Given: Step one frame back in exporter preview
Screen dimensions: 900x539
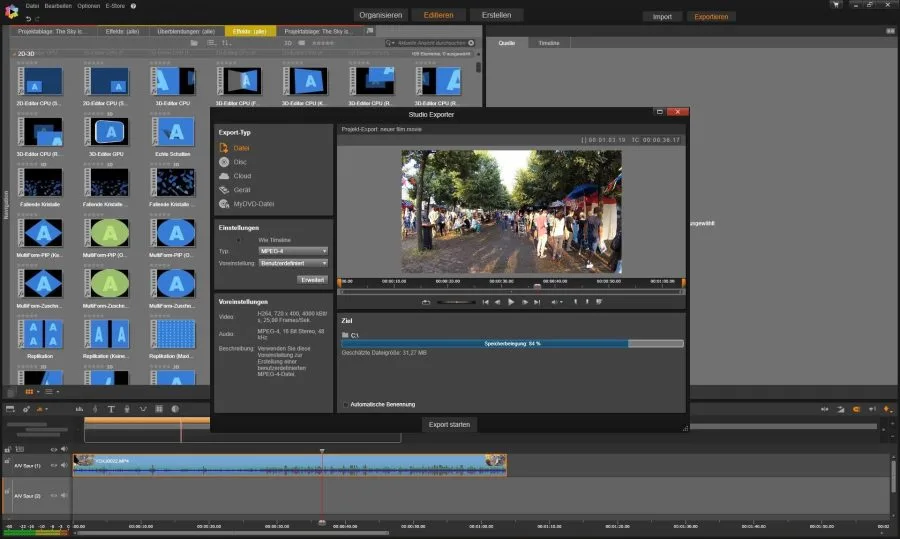Looking at the screenshot, I should point(498,302).
